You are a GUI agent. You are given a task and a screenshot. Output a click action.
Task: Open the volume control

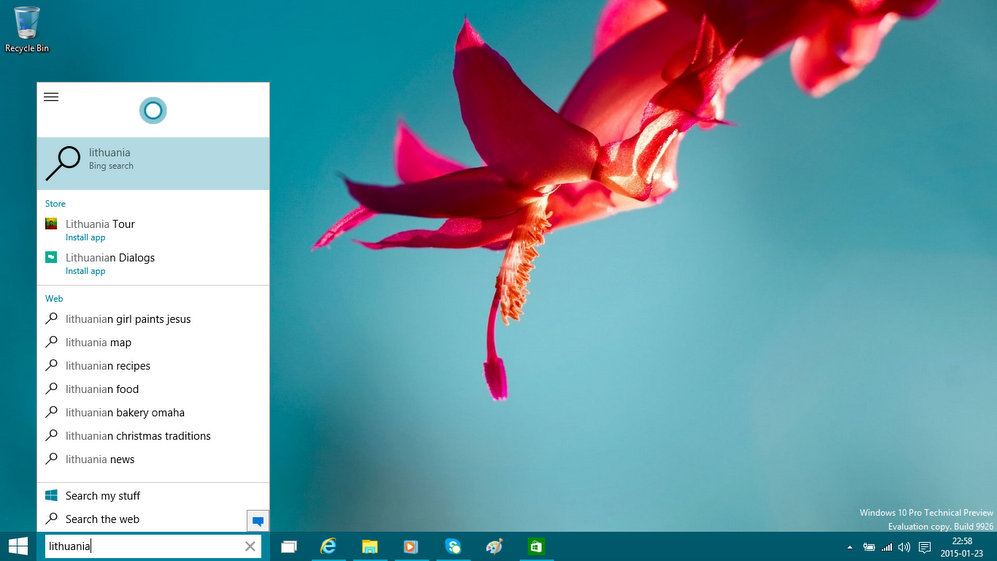tap(904, 547)
